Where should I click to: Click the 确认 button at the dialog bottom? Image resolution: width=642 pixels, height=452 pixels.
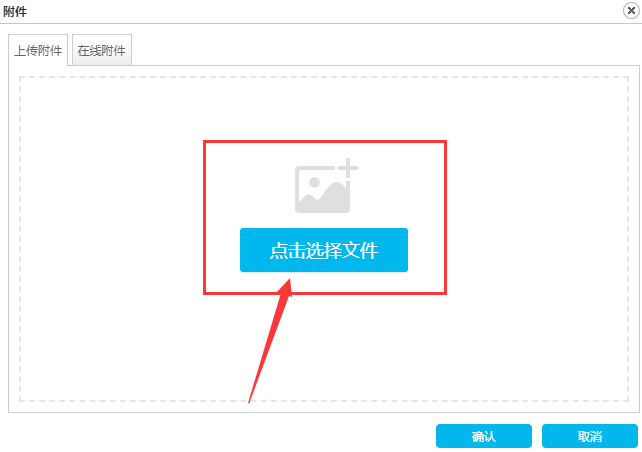pyautogui.click(x=484, y=436)
